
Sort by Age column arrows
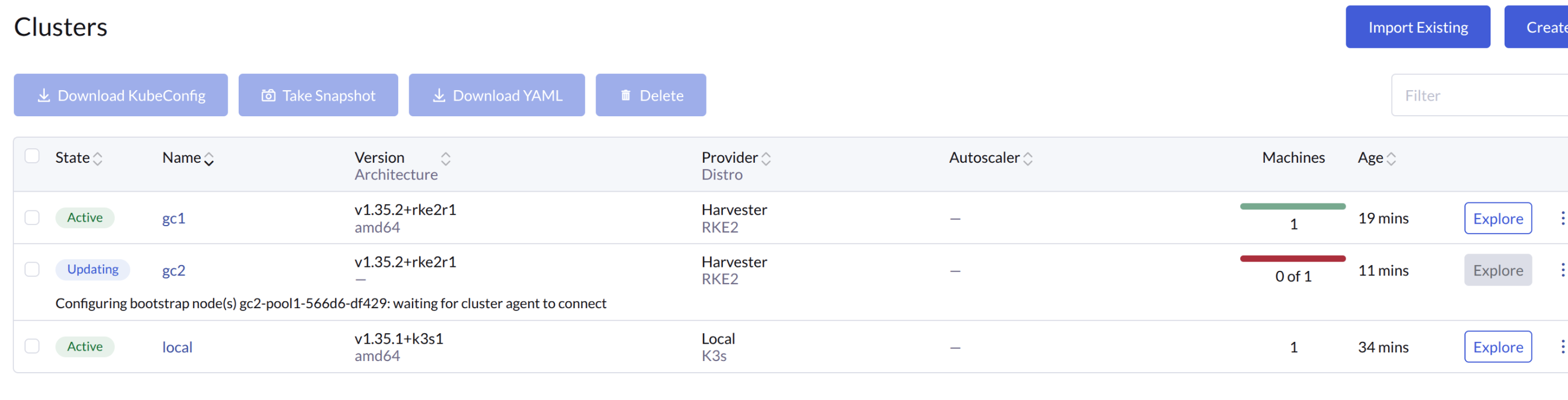[1391, 159]
